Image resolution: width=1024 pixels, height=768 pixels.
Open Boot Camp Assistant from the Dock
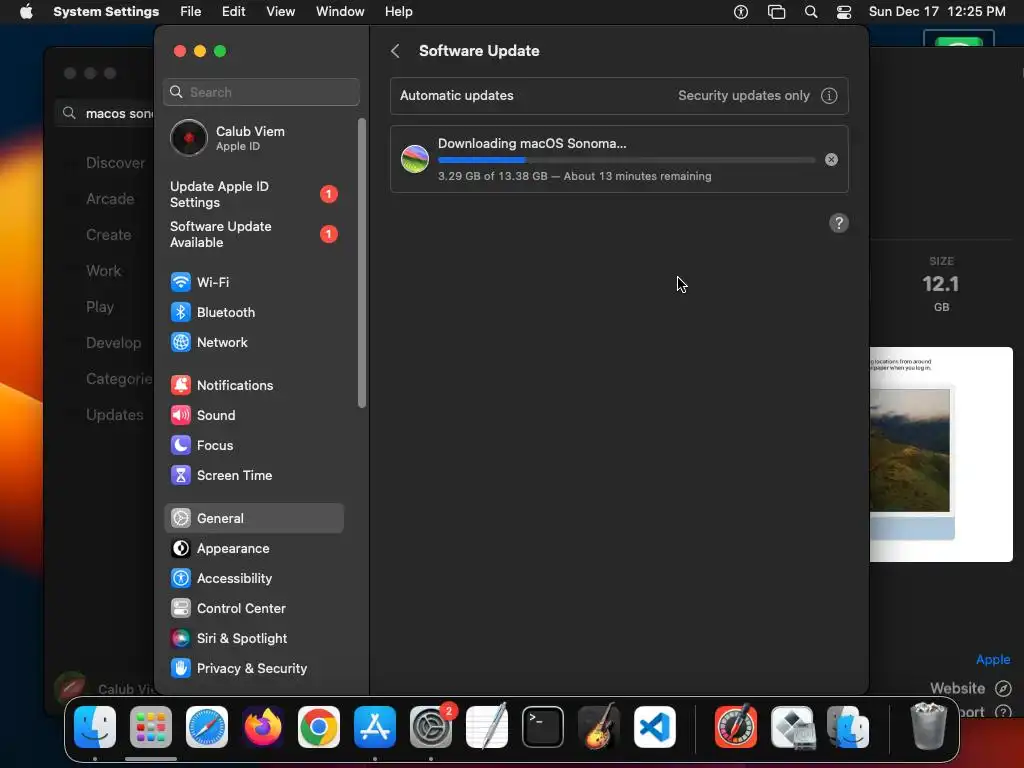click(792, 727)
